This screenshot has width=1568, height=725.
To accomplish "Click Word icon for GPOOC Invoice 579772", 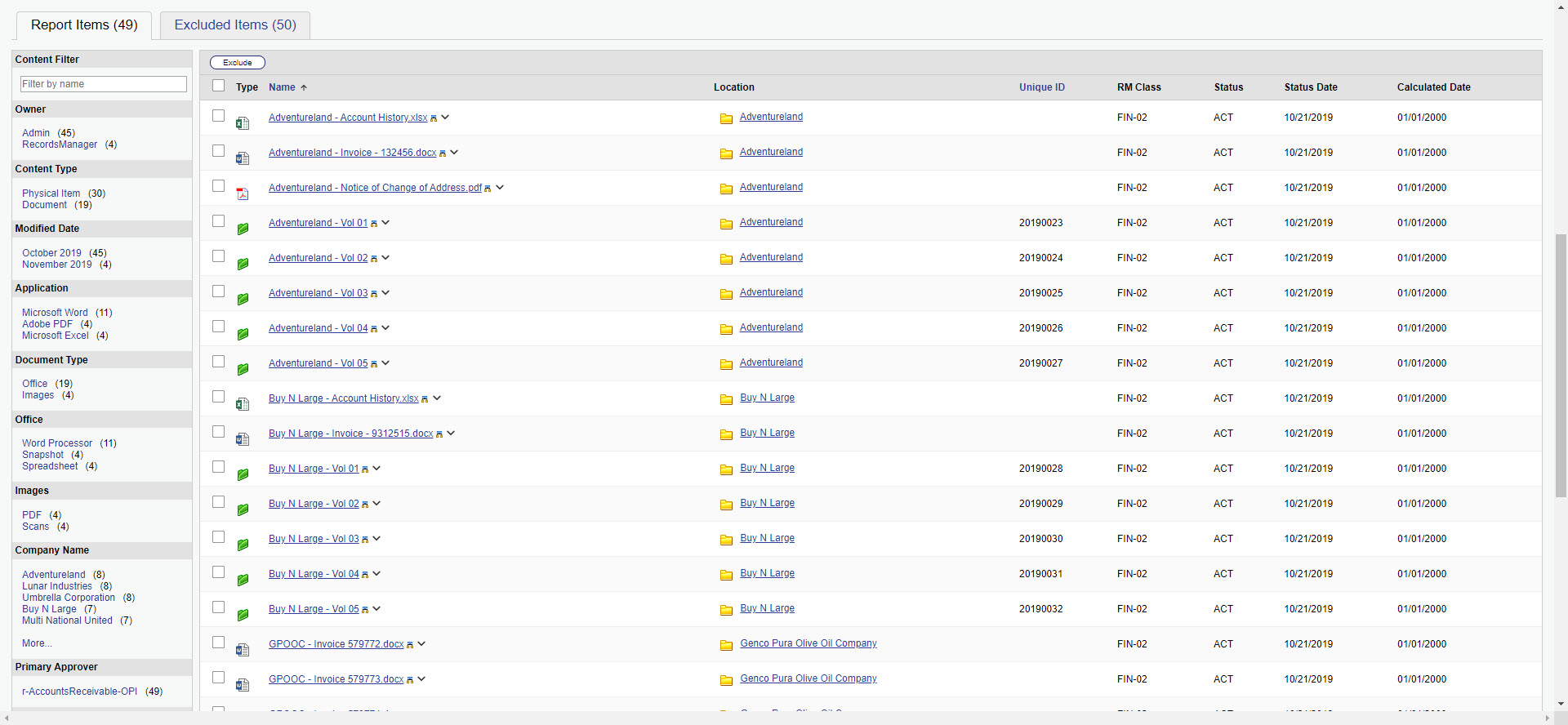I will [x=243, y=650].
